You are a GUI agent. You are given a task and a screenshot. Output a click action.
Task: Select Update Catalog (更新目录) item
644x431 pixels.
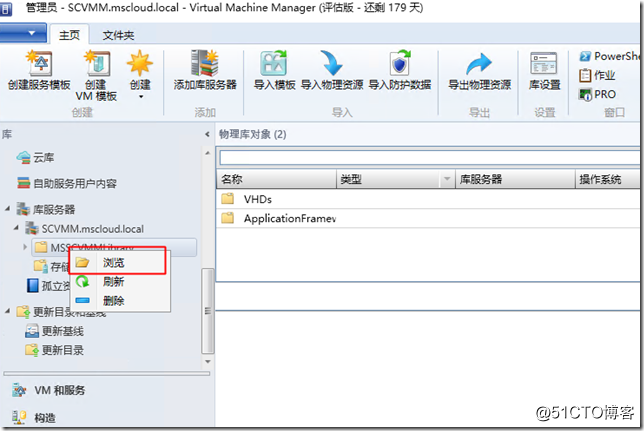pyautogui.click(x=55, y=350)
